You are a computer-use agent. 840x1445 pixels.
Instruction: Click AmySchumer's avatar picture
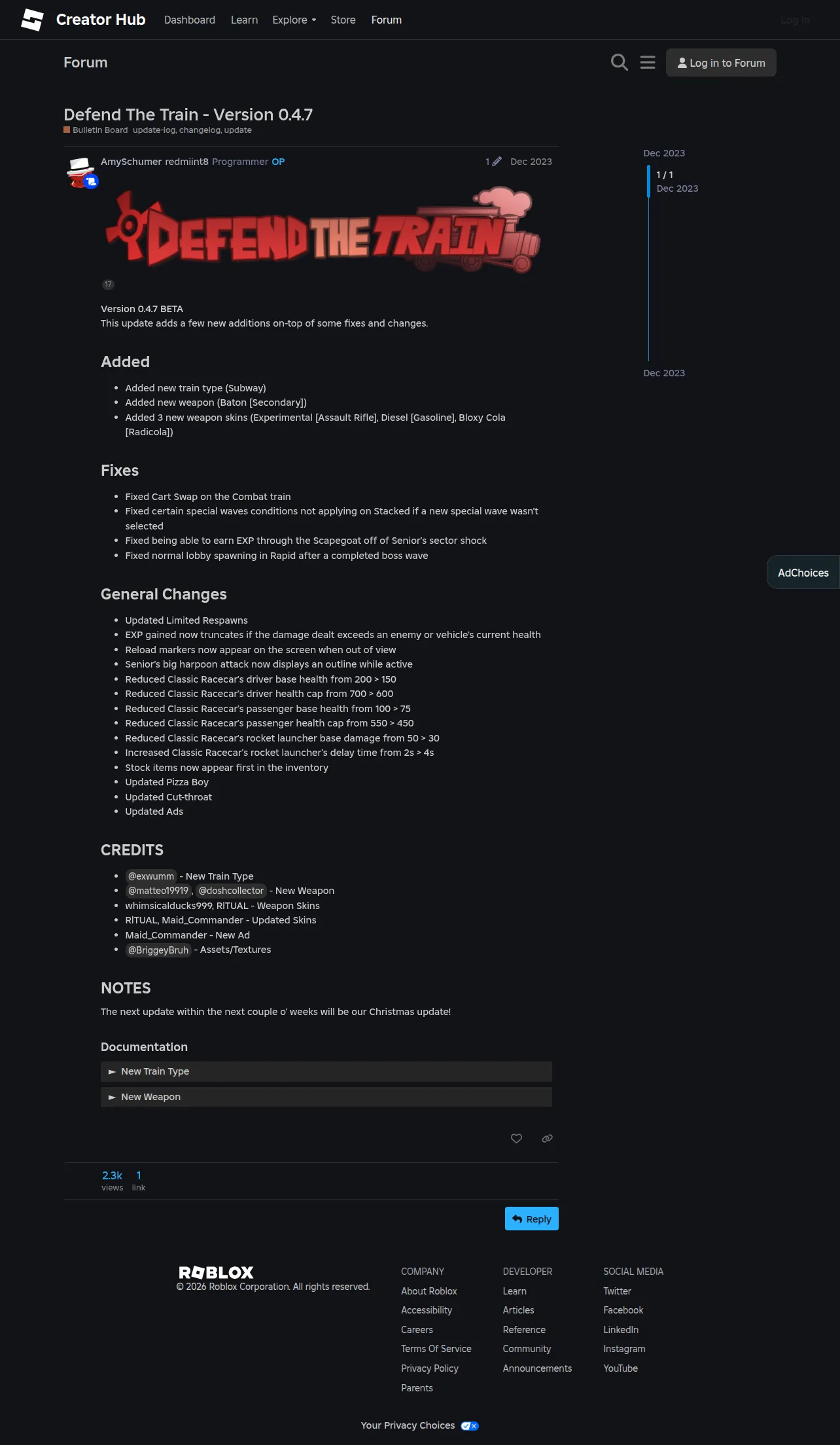[80, 171]
